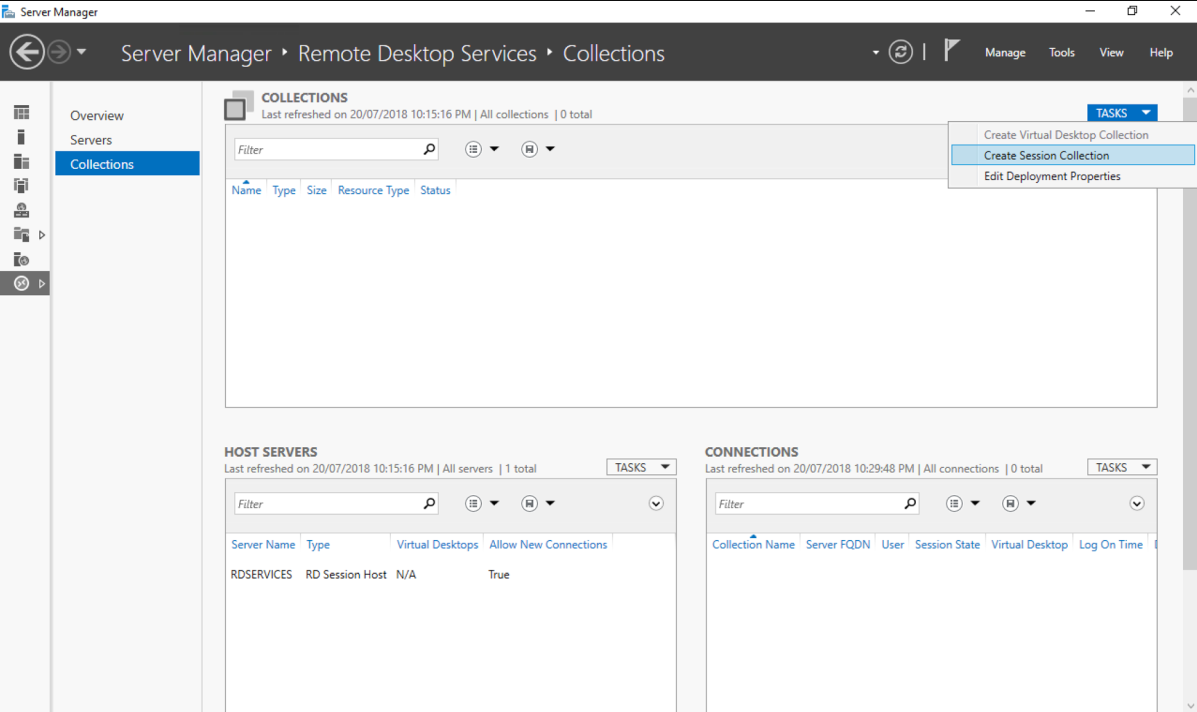Select Remote Desktop Services sidebar icon

(21, 283)
